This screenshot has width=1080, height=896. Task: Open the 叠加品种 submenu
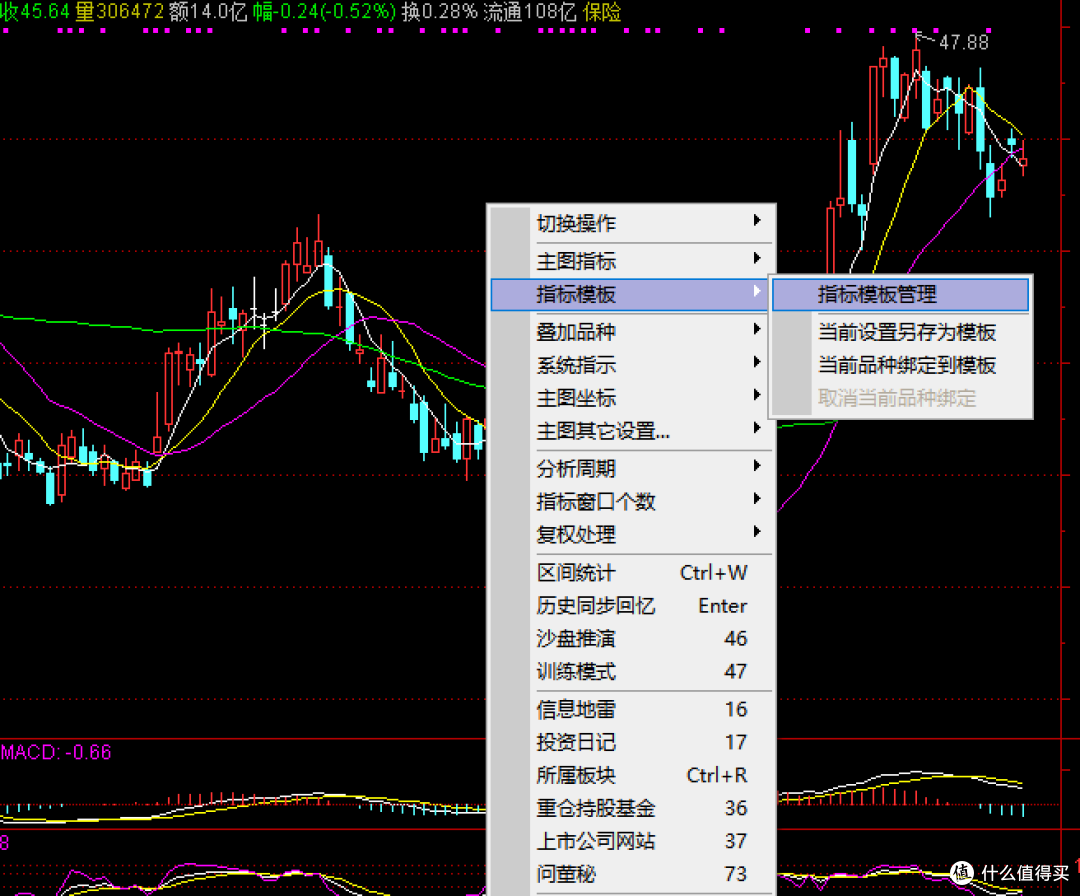click(632, 331)
